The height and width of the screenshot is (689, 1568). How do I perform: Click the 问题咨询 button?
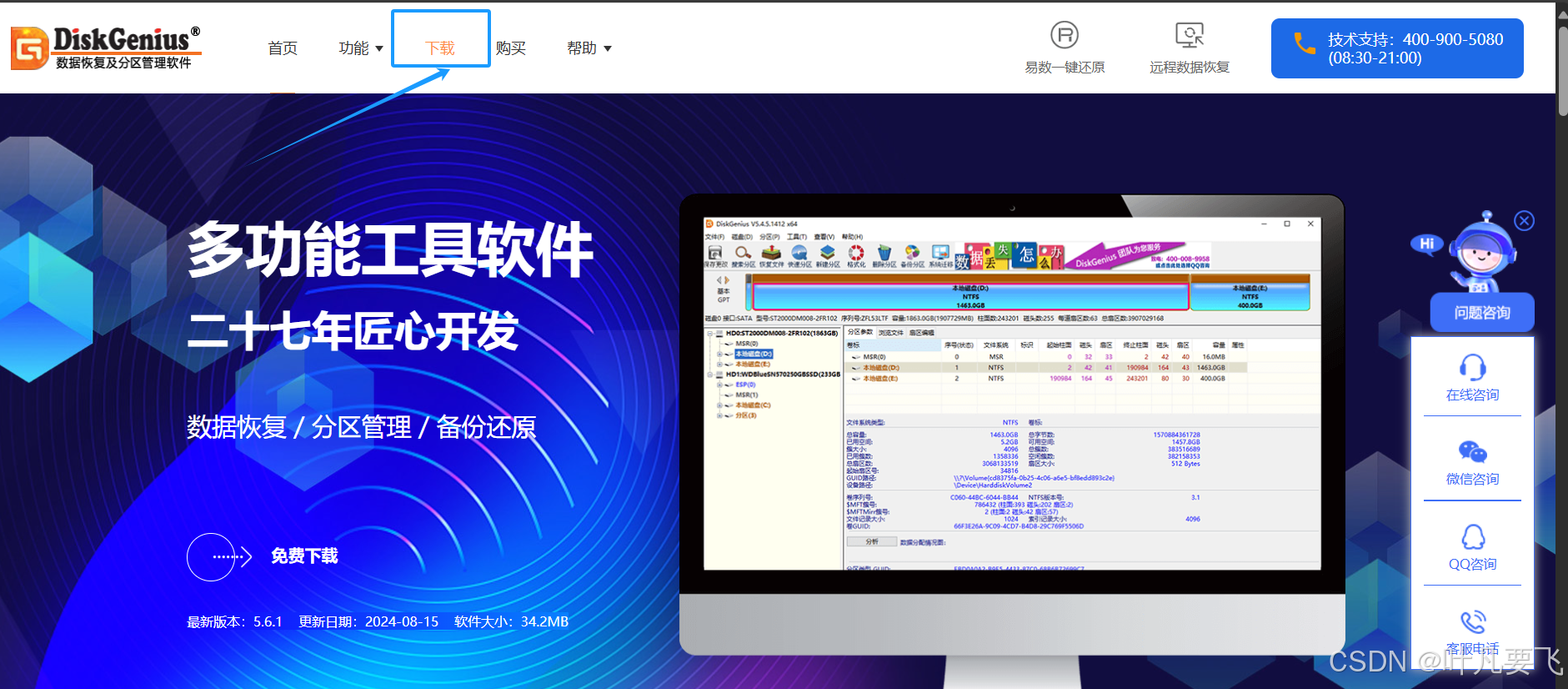[1482, 313]
